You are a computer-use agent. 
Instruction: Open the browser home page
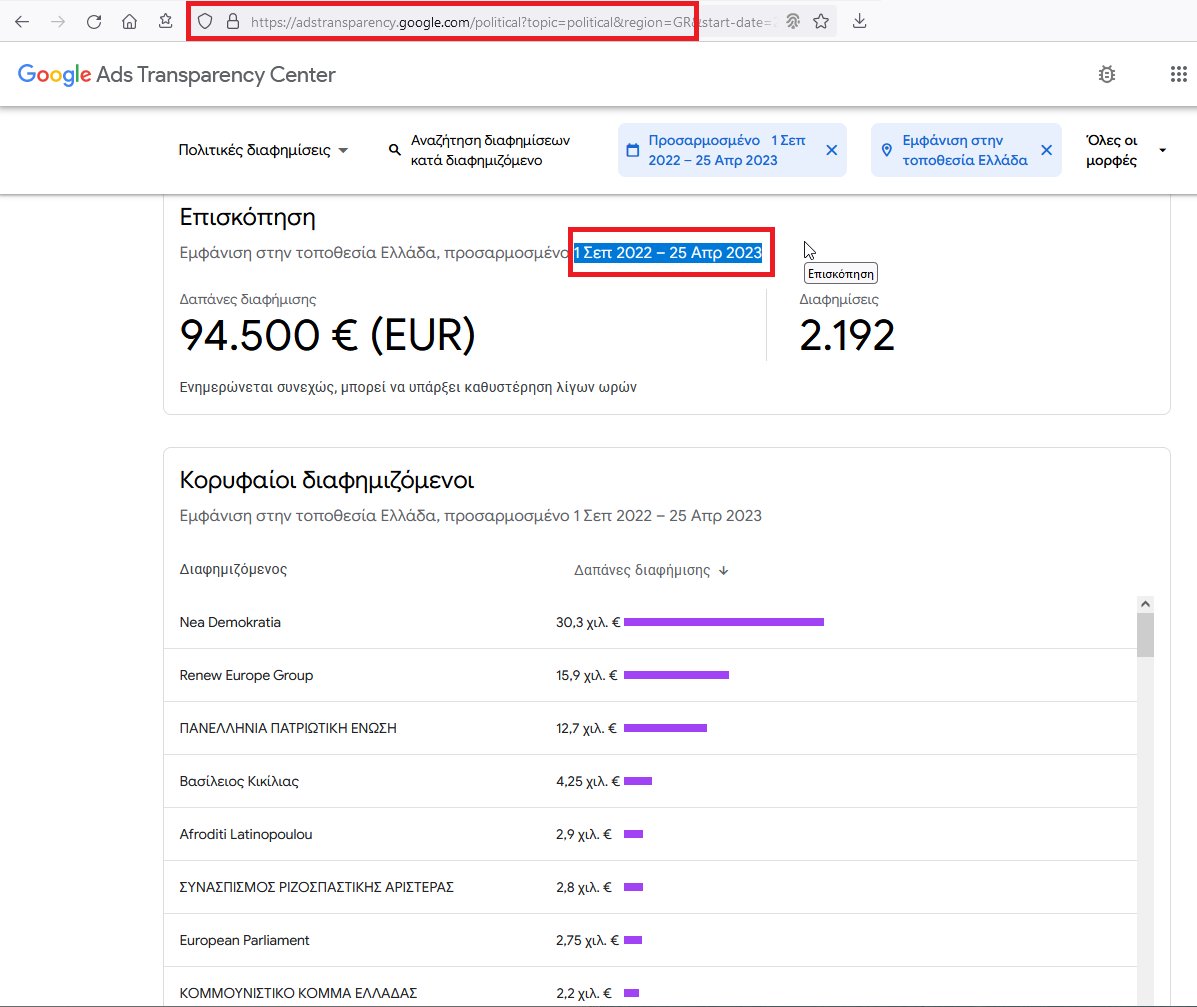coord(130,21)
